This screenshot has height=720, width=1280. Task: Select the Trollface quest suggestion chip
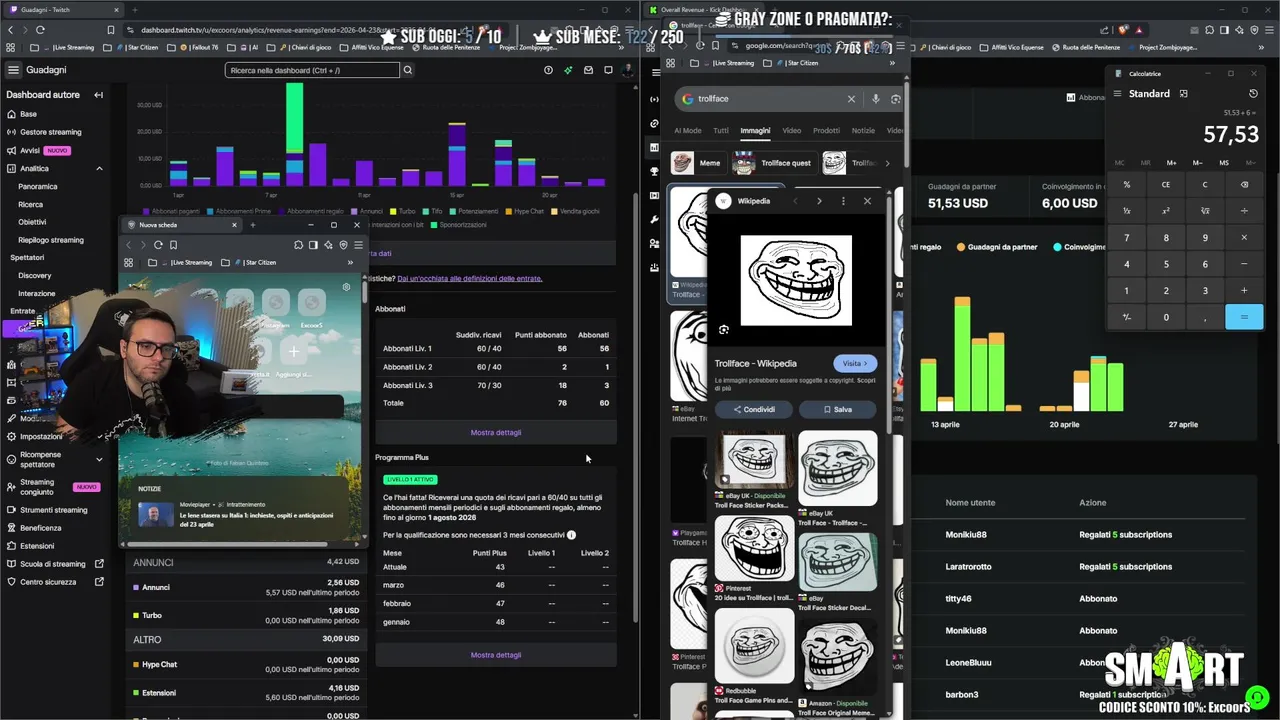773,163
